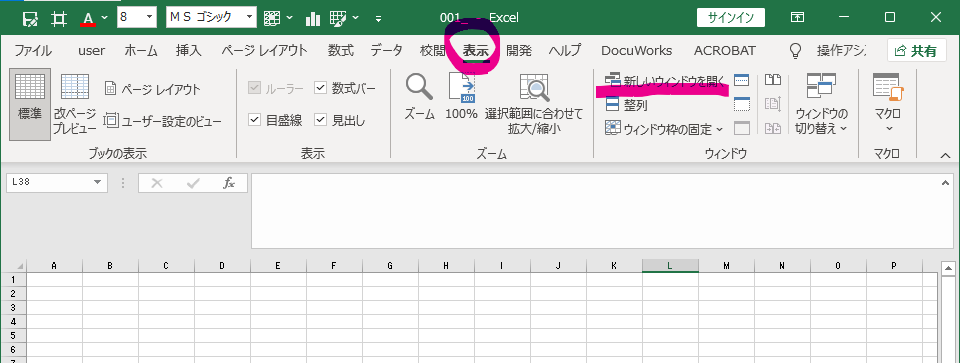Open the font size 8 dropdown
Screen dimensions: 960x363
pyautogui.click(x=150, y=18)
